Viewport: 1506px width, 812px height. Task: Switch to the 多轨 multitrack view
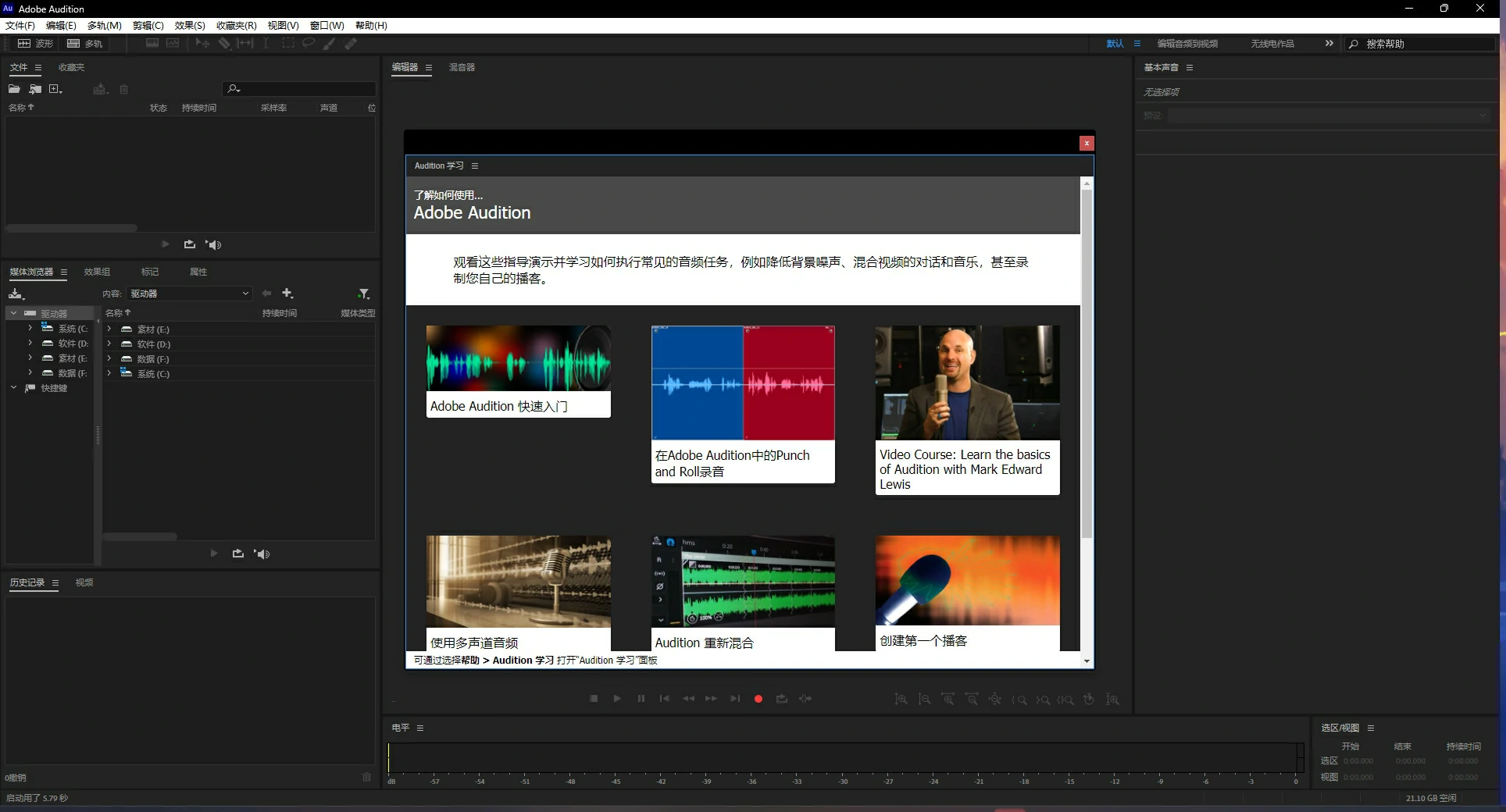pyautogui.click(x=84, y=44)
